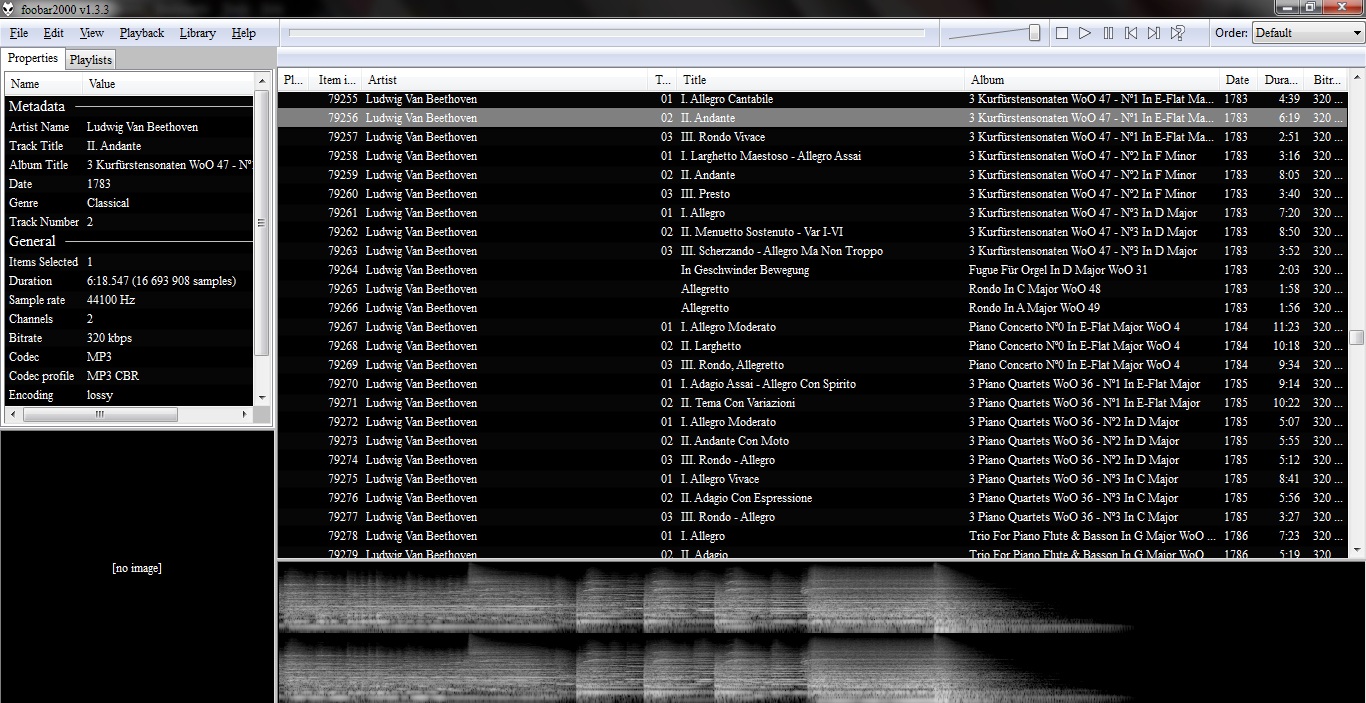Click album 'Rondo In A Major WoO 49'

[x=1034, y=308]
